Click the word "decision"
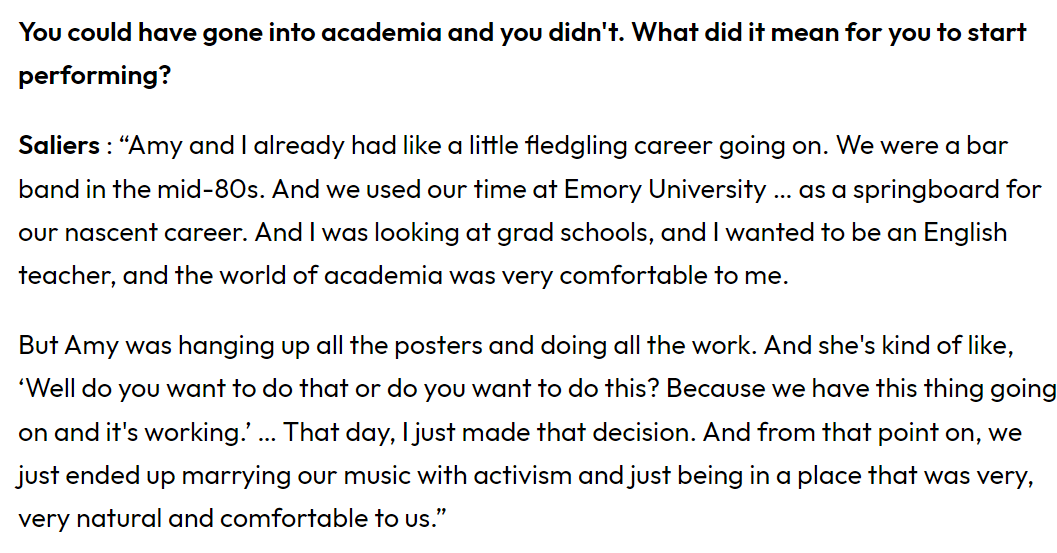This screenshot has width=1057, height=553. [x=630, y=433]
